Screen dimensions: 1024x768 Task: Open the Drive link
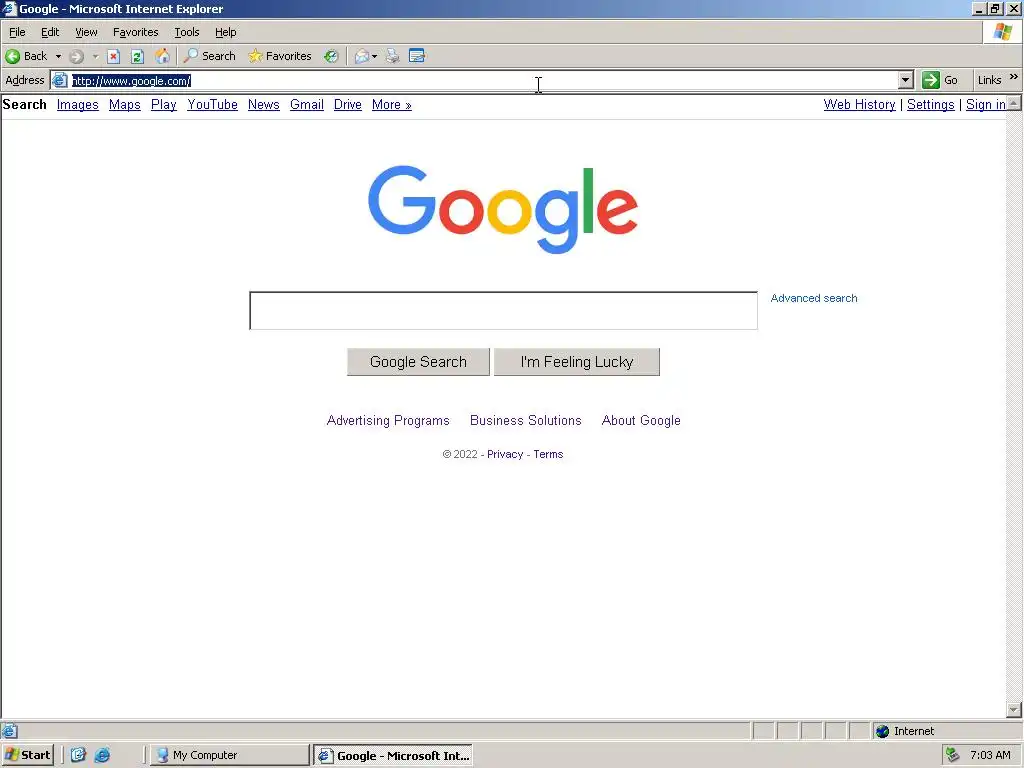point(347,104)
